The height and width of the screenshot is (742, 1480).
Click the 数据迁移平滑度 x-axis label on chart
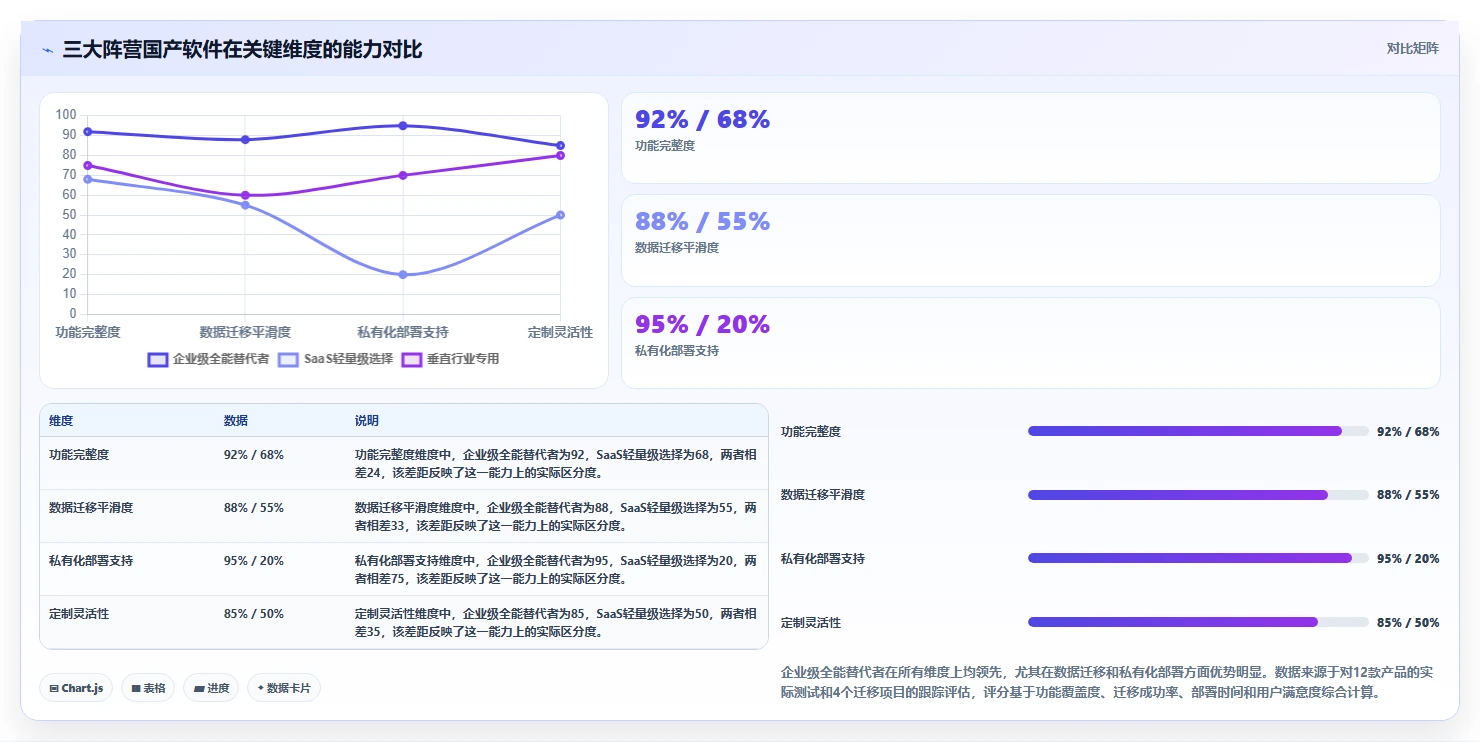coord(245,332)
